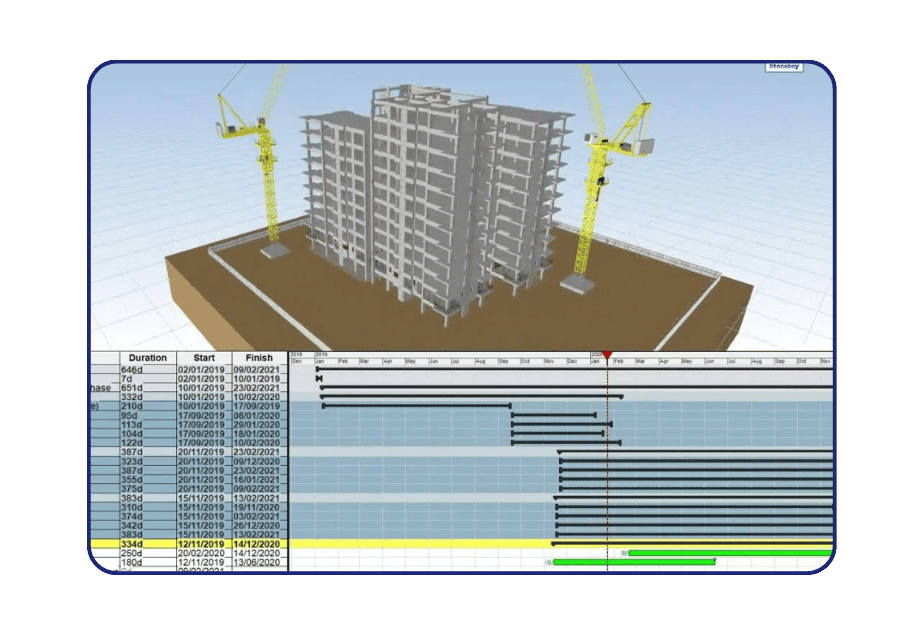Select the 651d duration cell

tap(132, 388)
